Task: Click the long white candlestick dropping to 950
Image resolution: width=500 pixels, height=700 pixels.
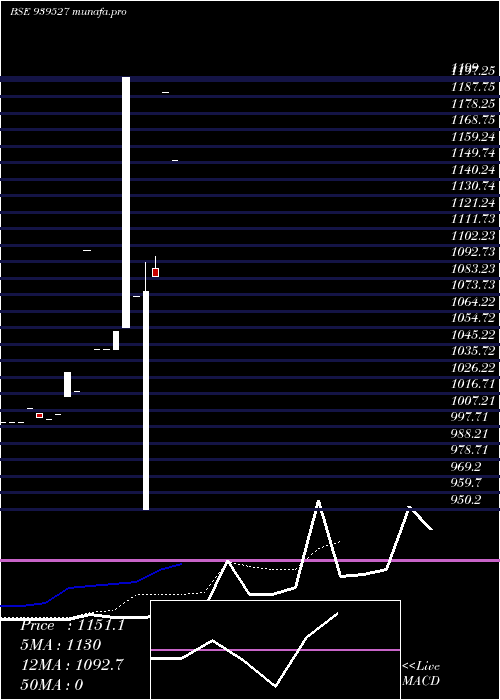Action: 146,400
